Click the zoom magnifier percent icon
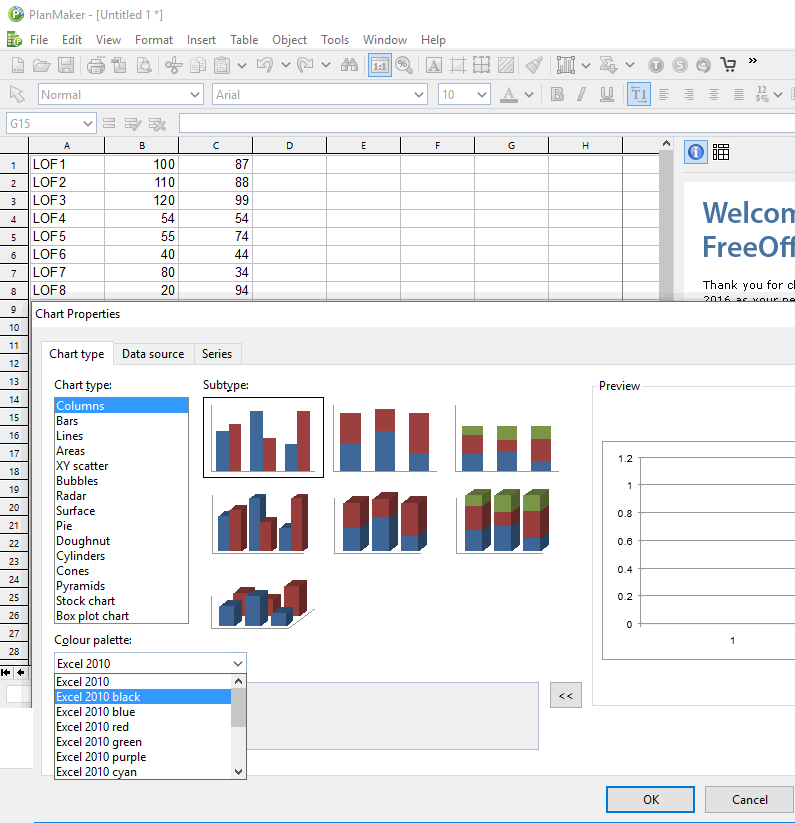 pyautogui.click(x=404, y=65)
